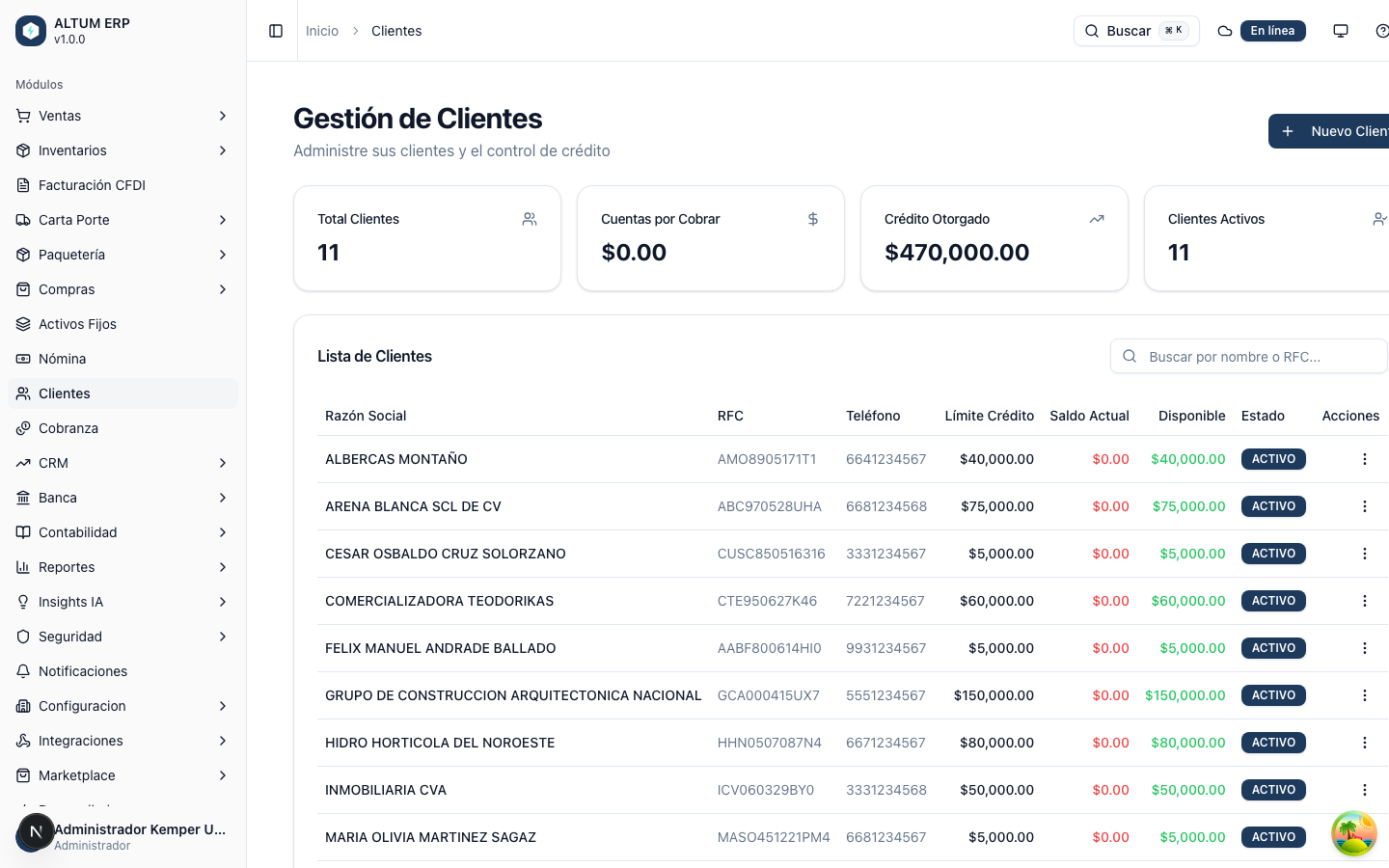The width and height of the screenshot is (1389, 868).
Task: Expand the Banca chevron
Action: pyautogui.click(x=223, y=498)
